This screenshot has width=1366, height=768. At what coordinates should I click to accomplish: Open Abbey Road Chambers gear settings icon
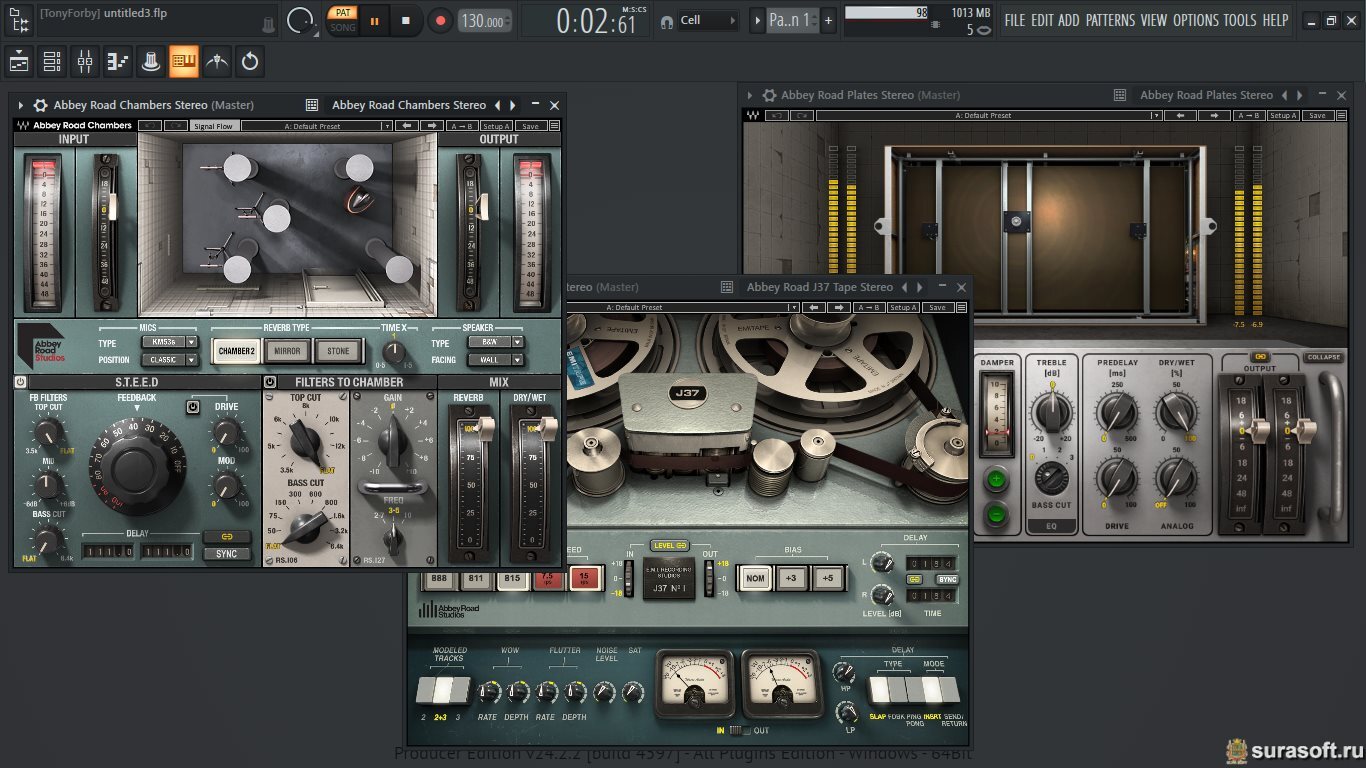40,105
